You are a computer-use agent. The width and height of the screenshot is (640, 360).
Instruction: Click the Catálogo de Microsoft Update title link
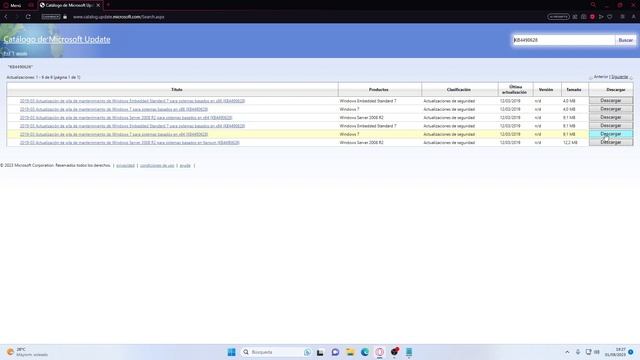pyautogui.click(x=57, y=39)
